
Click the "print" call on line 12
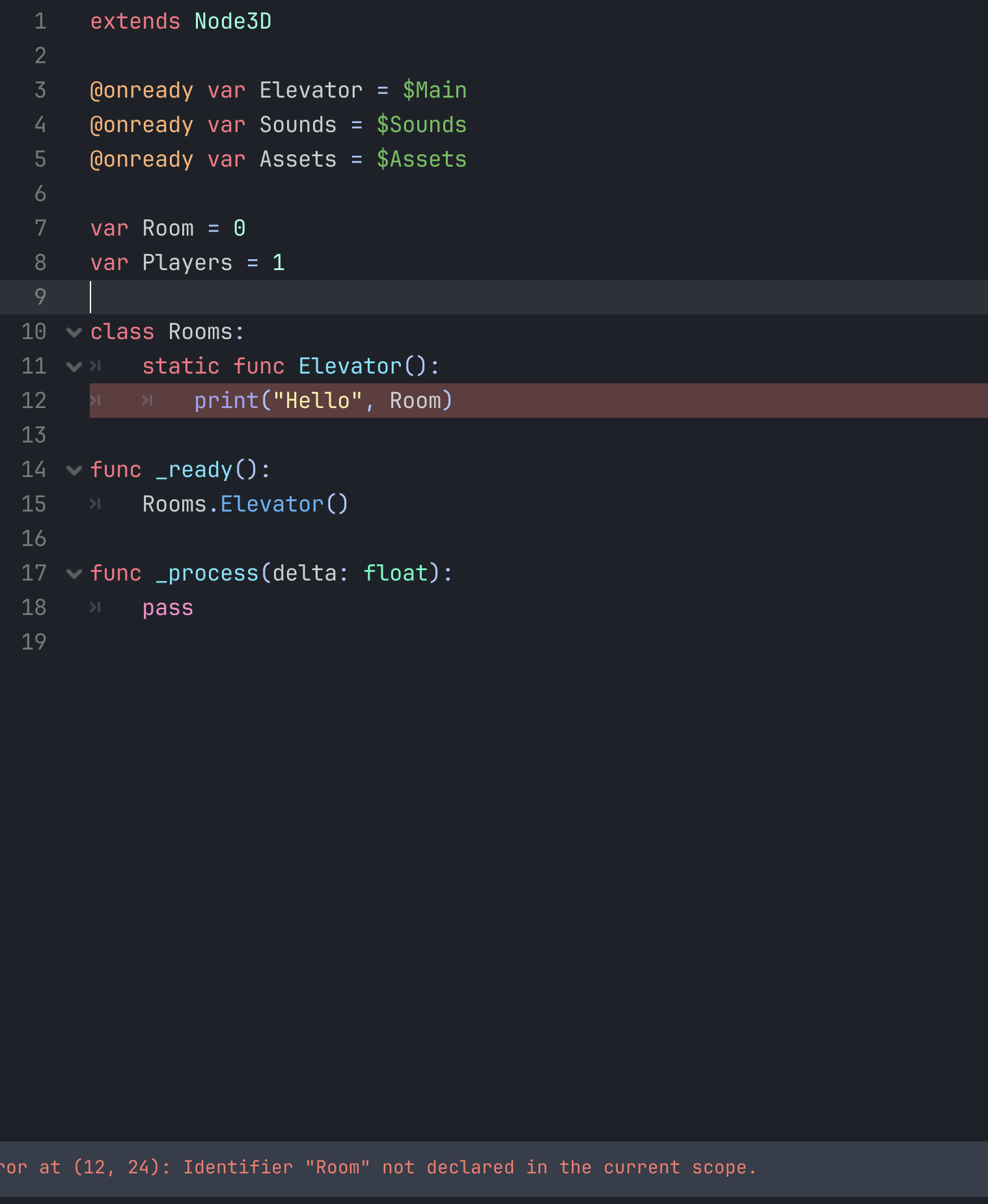[x=226, y=401]
